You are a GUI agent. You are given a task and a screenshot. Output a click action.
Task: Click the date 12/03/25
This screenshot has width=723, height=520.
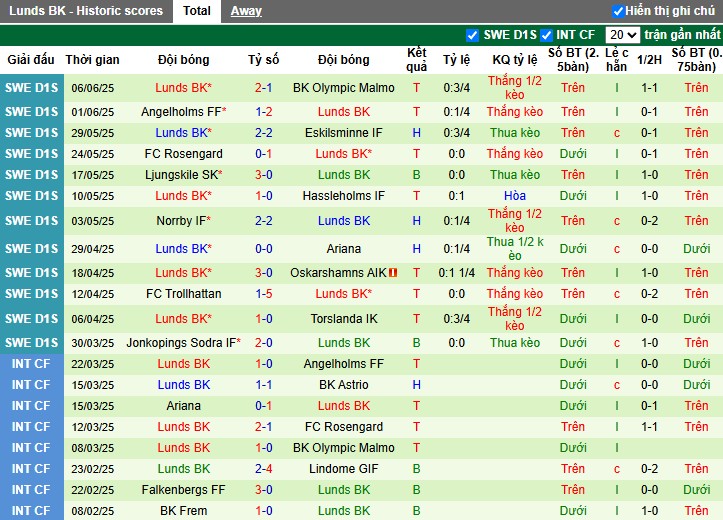click(x=92, y=427)
